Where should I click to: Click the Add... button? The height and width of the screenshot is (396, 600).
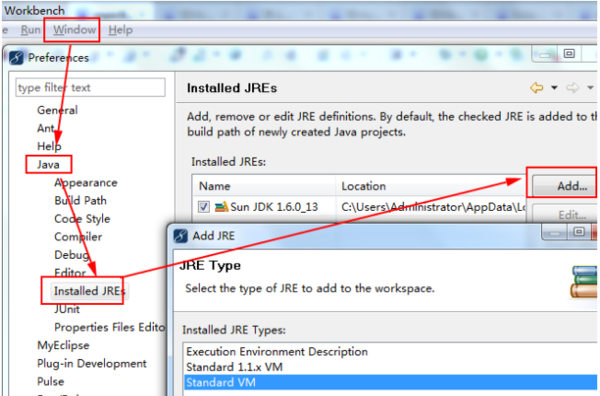tap(565, 186)
